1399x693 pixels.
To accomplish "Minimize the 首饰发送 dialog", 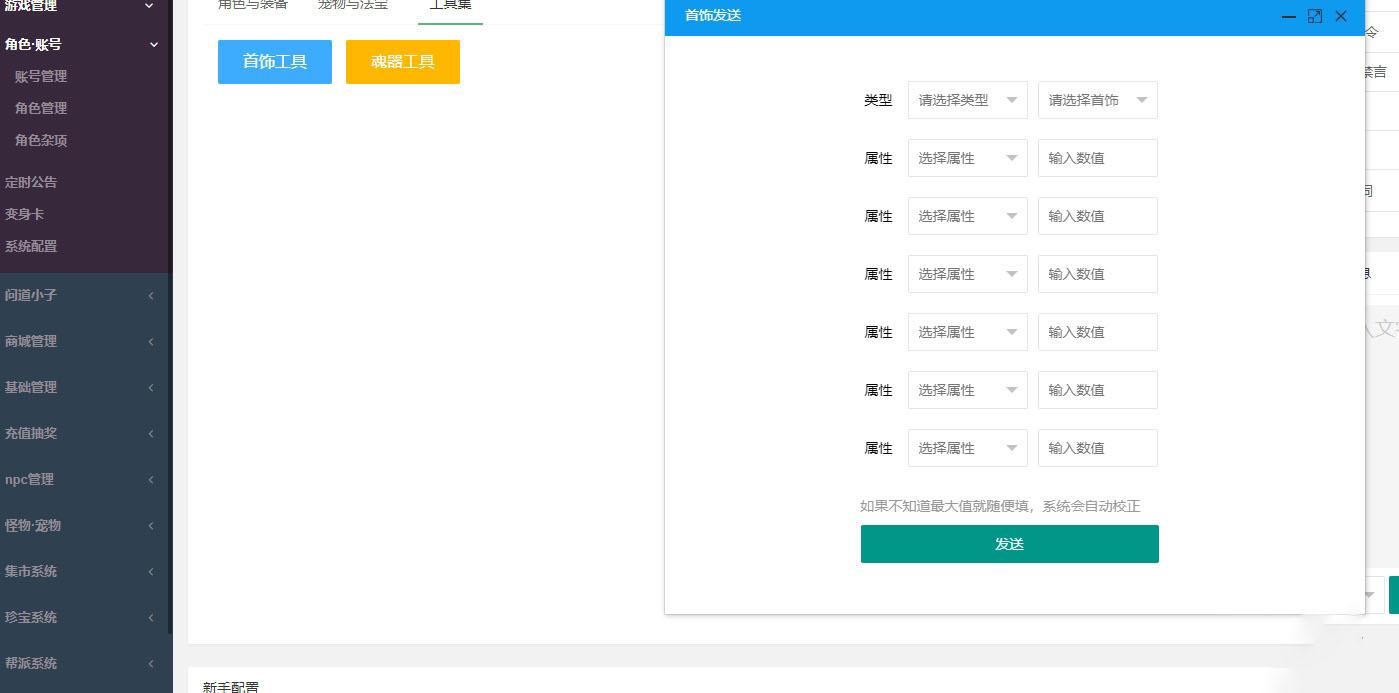I will [1289, 17].
